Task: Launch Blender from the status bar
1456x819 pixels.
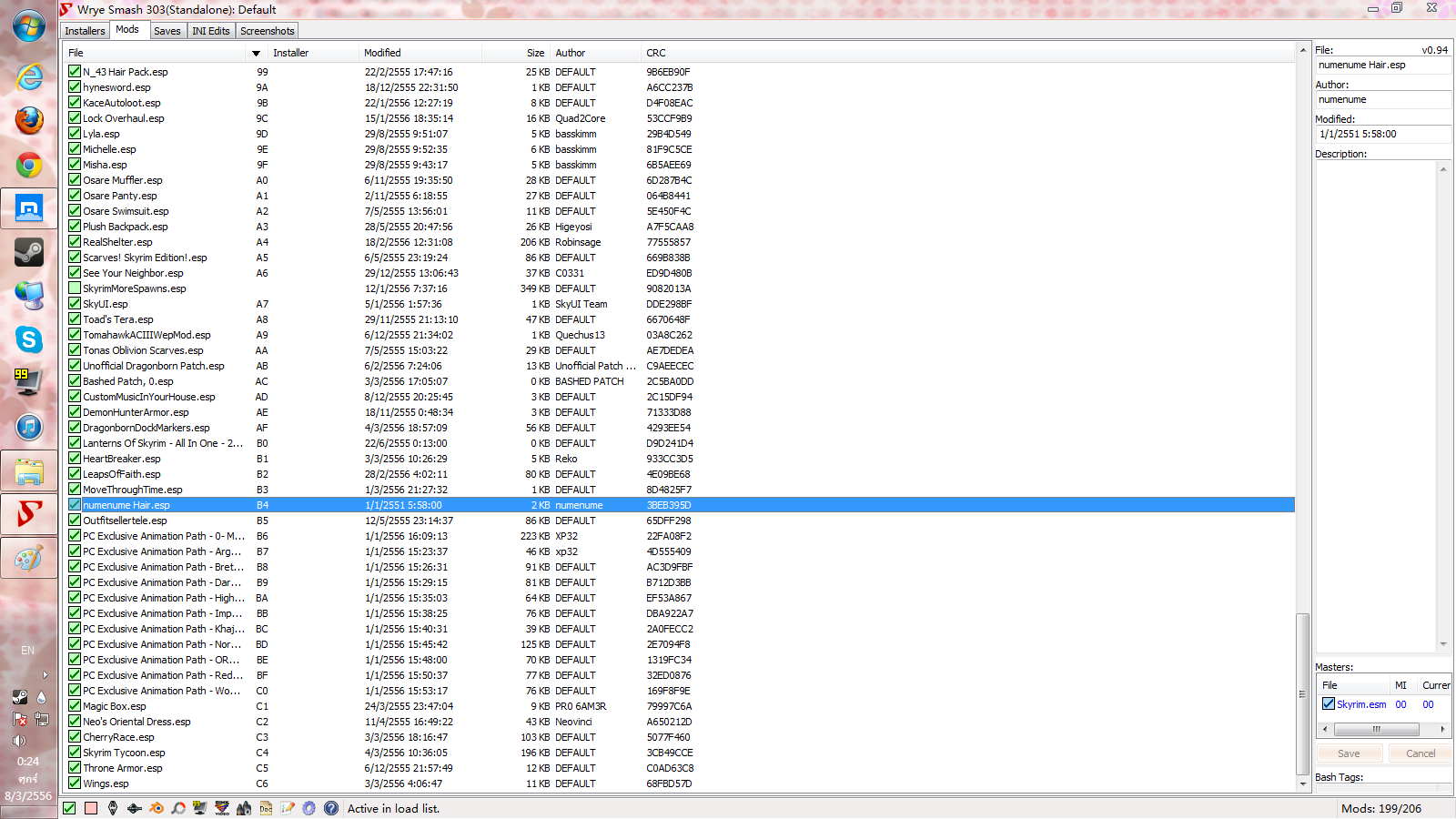Action: click(157, 808)
